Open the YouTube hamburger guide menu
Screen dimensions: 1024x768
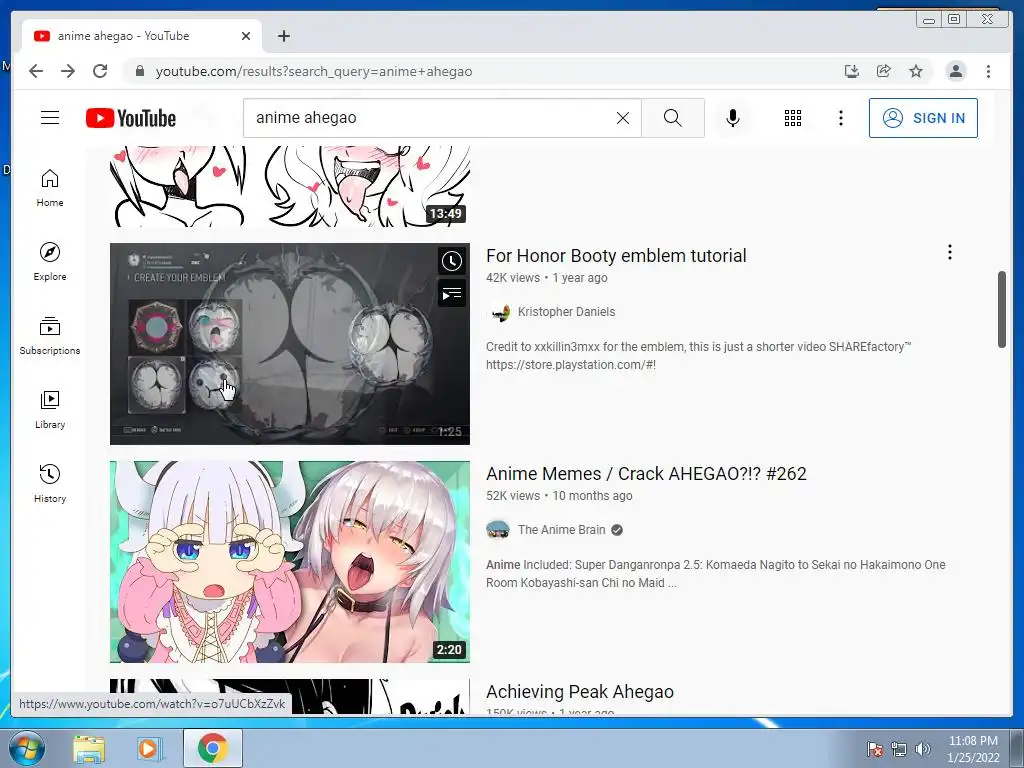(x=50, y=118)
